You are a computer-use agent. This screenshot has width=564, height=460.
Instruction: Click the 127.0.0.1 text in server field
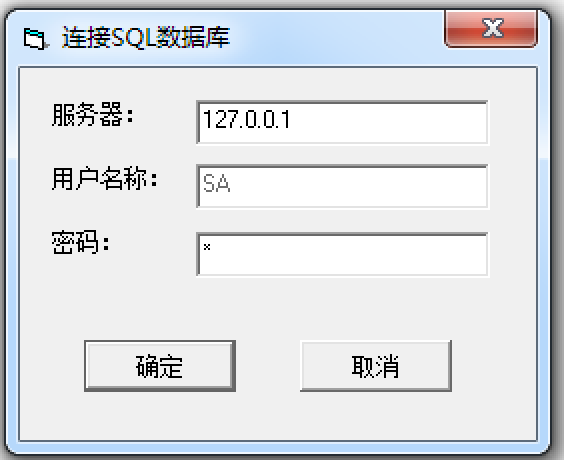pyautogui.click(x=246, y=120)
